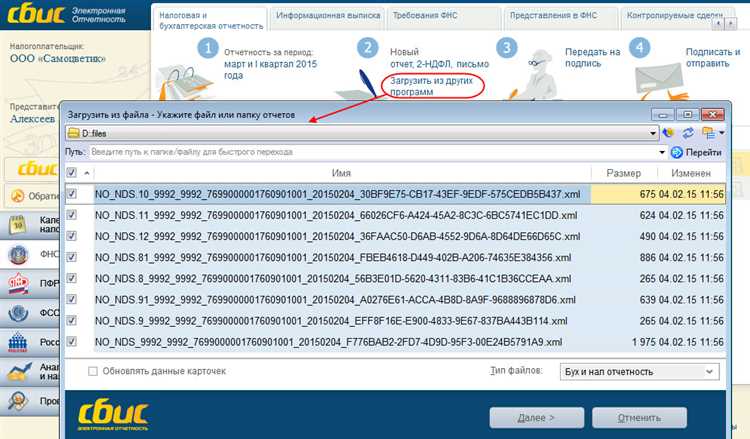Viewport: 750px width, 439px height.
Task: Click the Отменить button
Action: click(639, 417)
